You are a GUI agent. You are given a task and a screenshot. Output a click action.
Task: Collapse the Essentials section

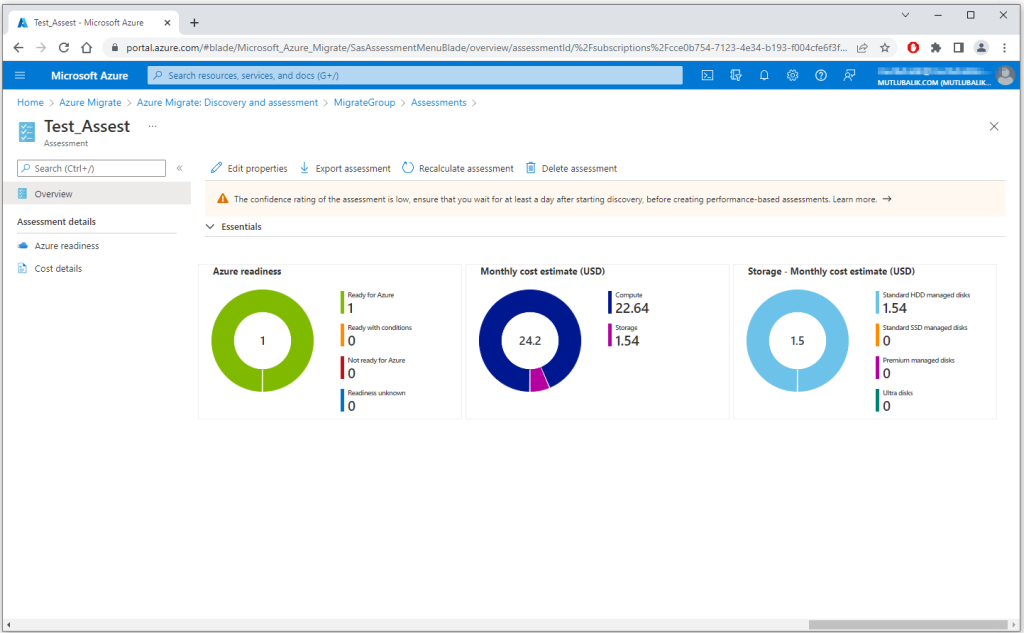tap(210, 227)
